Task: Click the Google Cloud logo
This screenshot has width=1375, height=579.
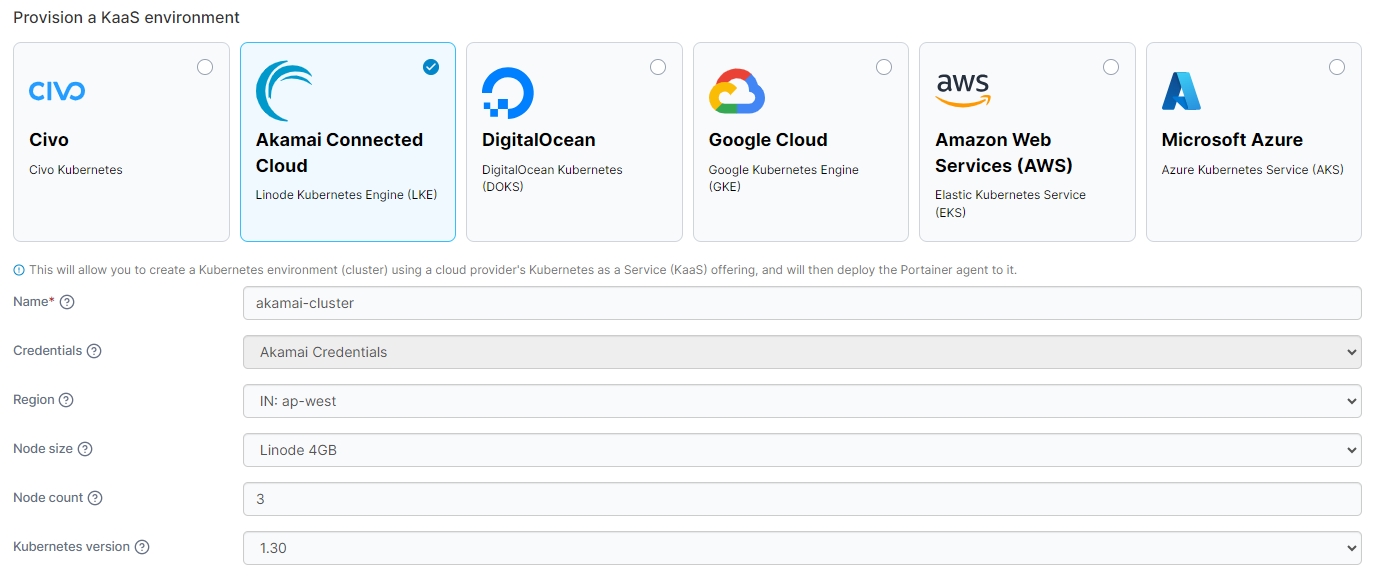Action: tap(736, 92)
